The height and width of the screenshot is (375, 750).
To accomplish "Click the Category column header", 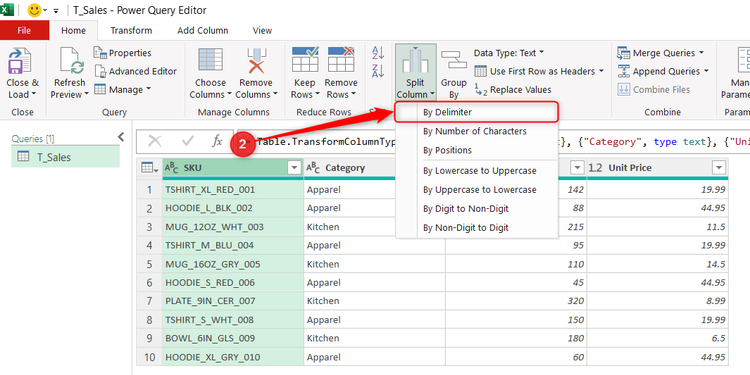I will click(350, 168).
